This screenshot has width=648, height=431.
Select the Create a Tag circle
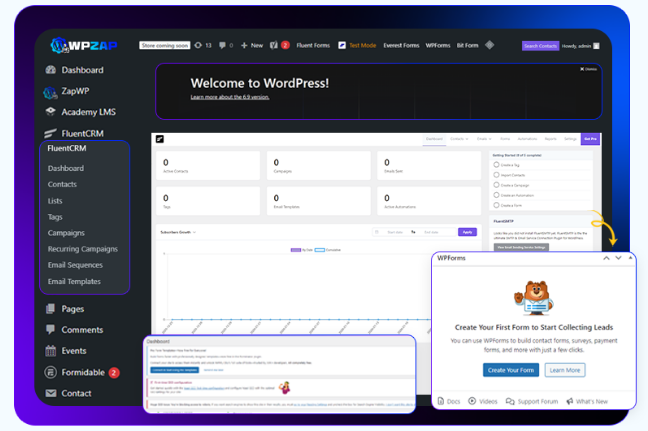click(497, 164)
